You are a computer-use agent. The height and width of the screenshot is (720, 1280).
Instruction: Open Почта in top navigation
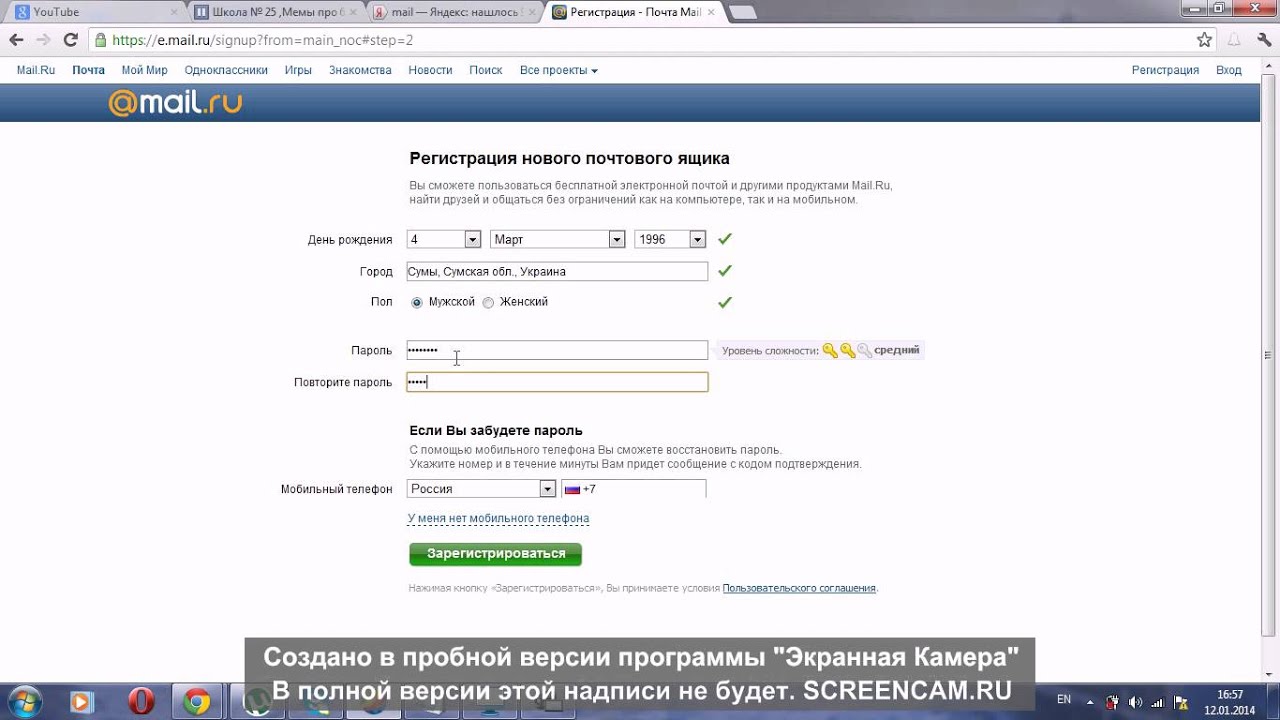88,70
